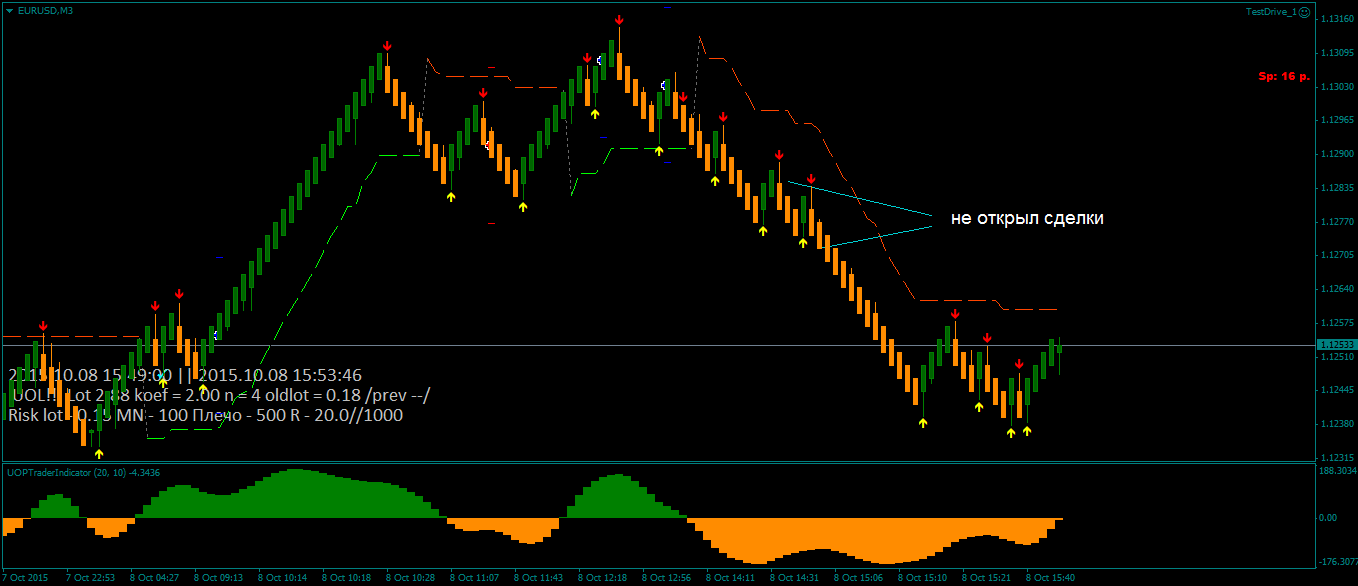Select the 'не открыл сделки' chart text label
The width and height of the screenshot is (1358, 586).
point(1027,218)
